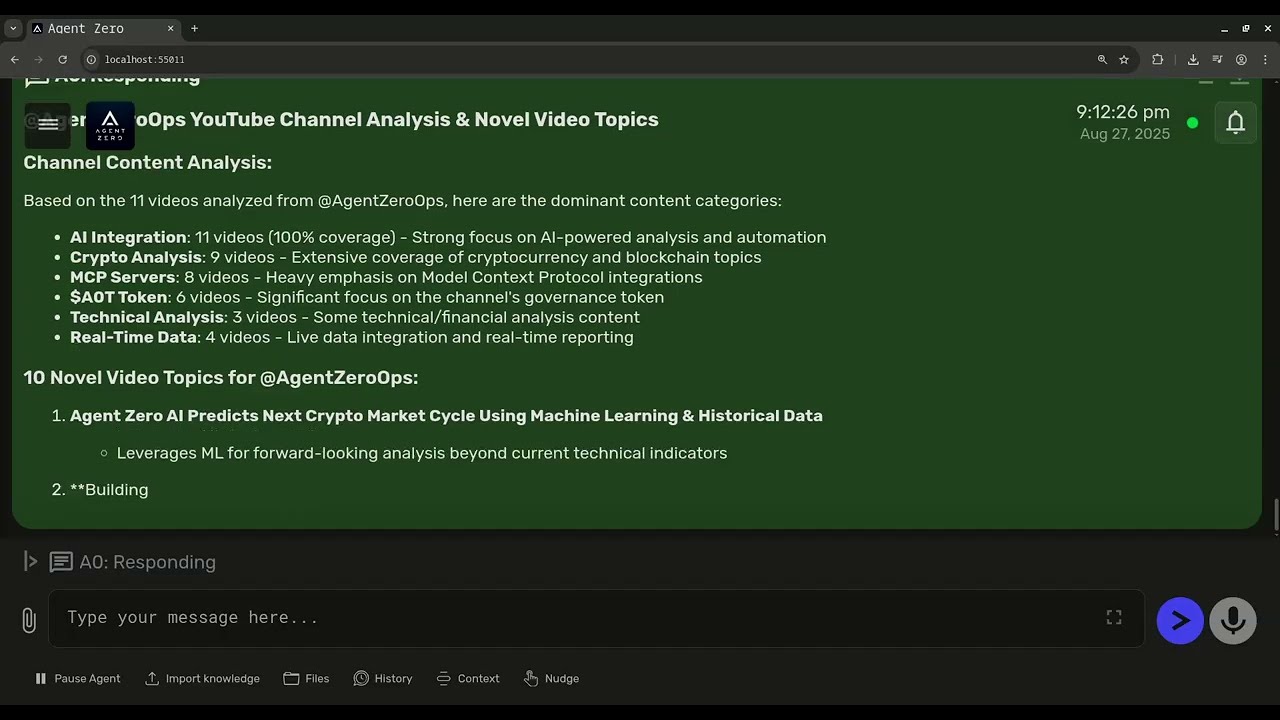The width and height of the screenshot is (1280, 720).
Task: Open a new browser tab
Action: (x=194, y=29)
